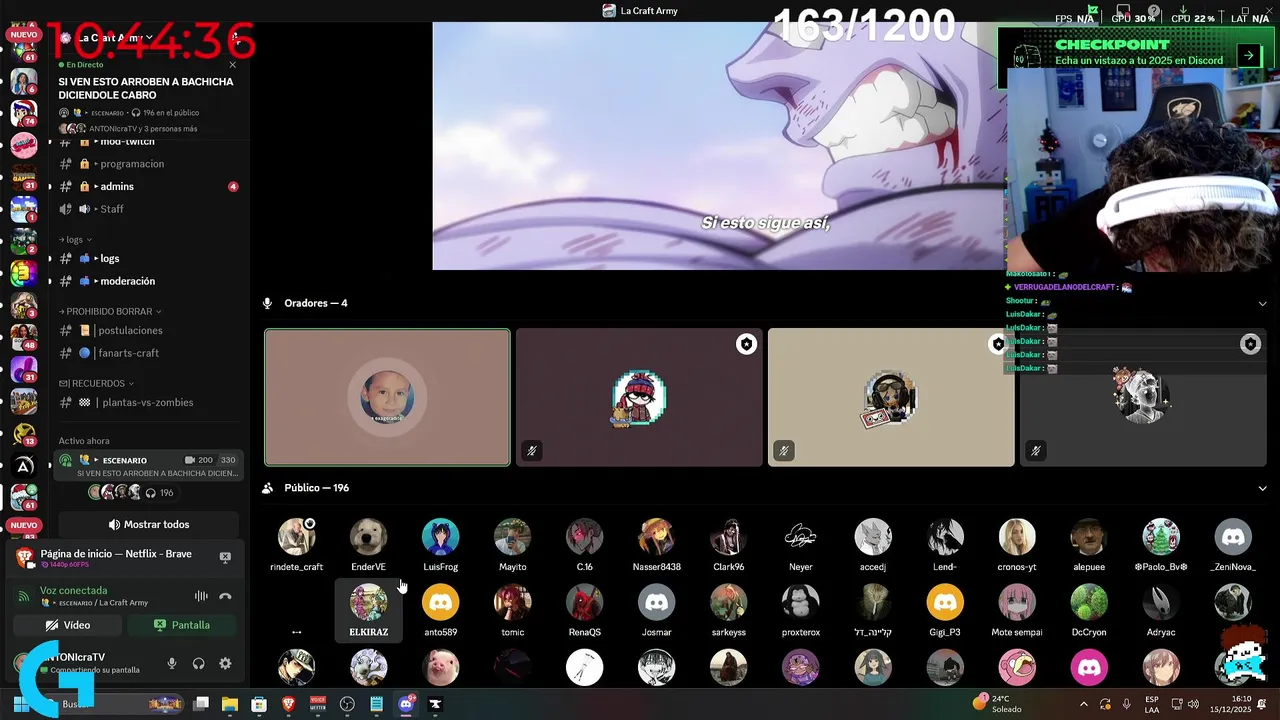Open OBS Studio from the taskbar
The width and height of the screenshot is (1280, 720).
coord(347,704)
